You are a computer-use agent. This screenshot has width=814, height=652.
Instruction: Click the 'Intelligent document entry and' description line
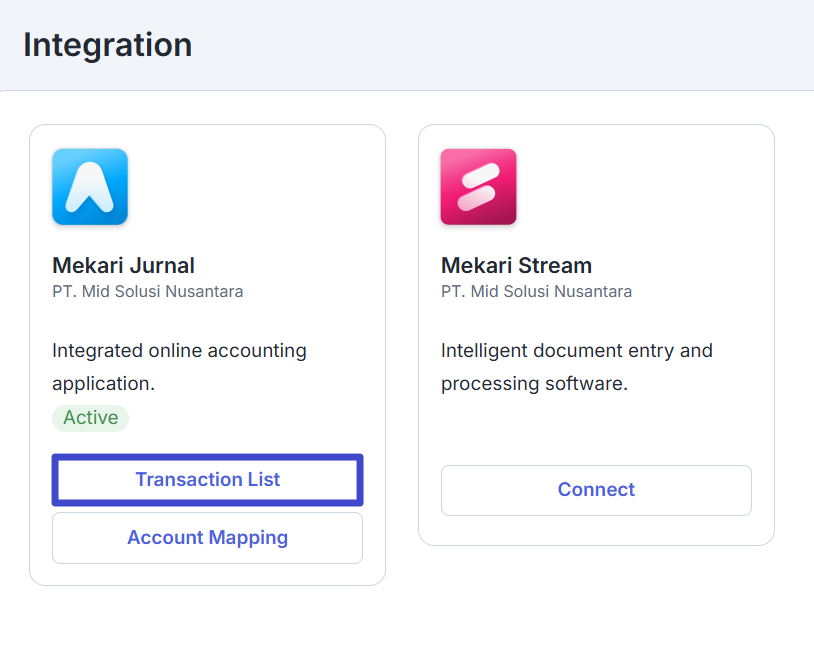coord(577,351)
